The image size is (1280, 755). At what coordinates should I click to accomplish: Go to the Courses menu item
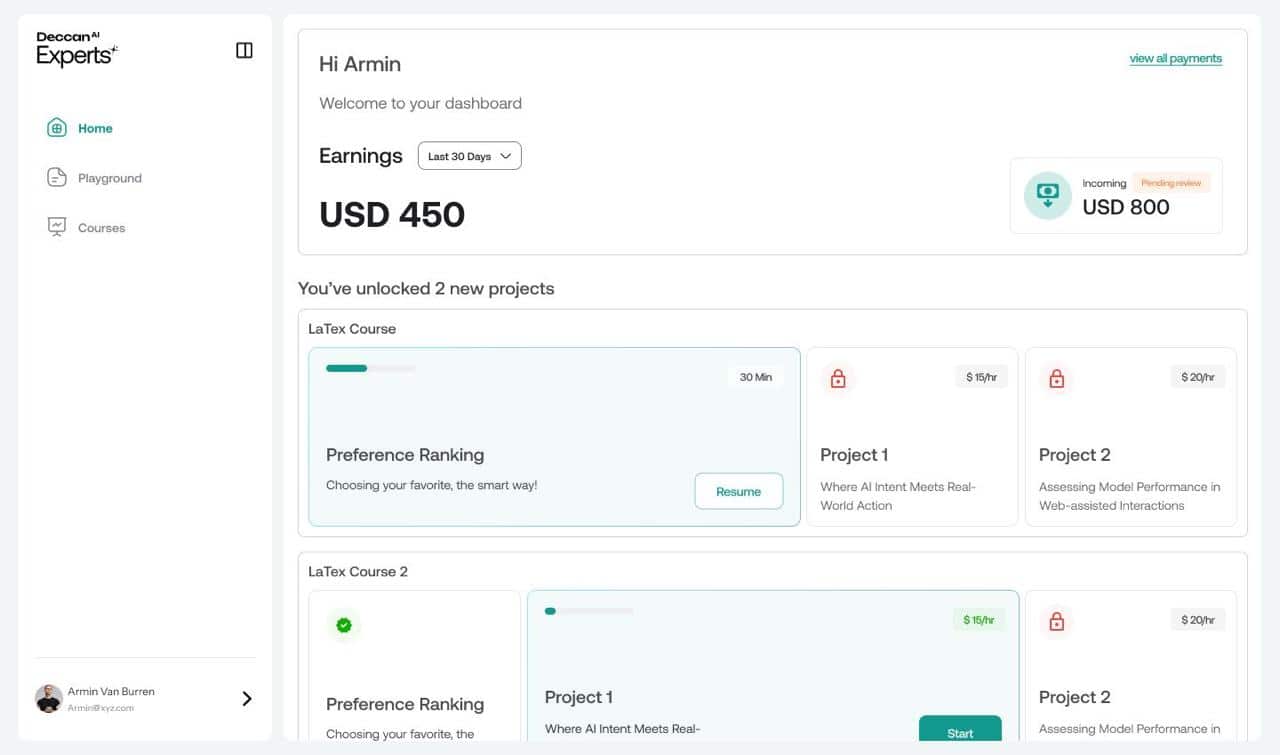(101, 228)
